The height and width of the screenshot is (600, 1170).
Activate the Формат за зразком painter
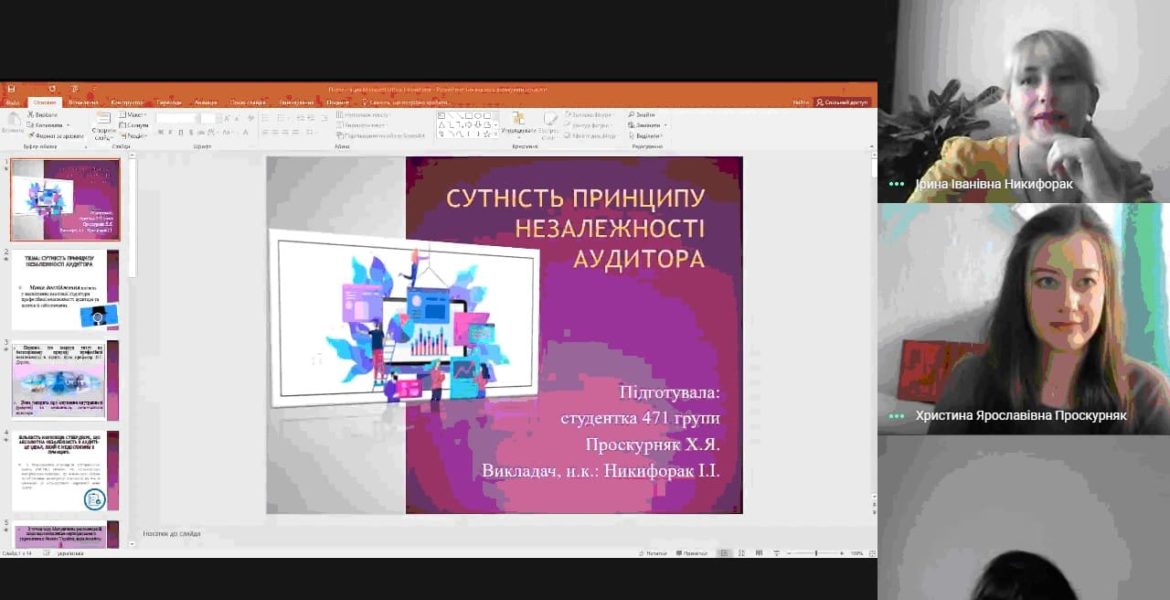click(x=56, y=136)
